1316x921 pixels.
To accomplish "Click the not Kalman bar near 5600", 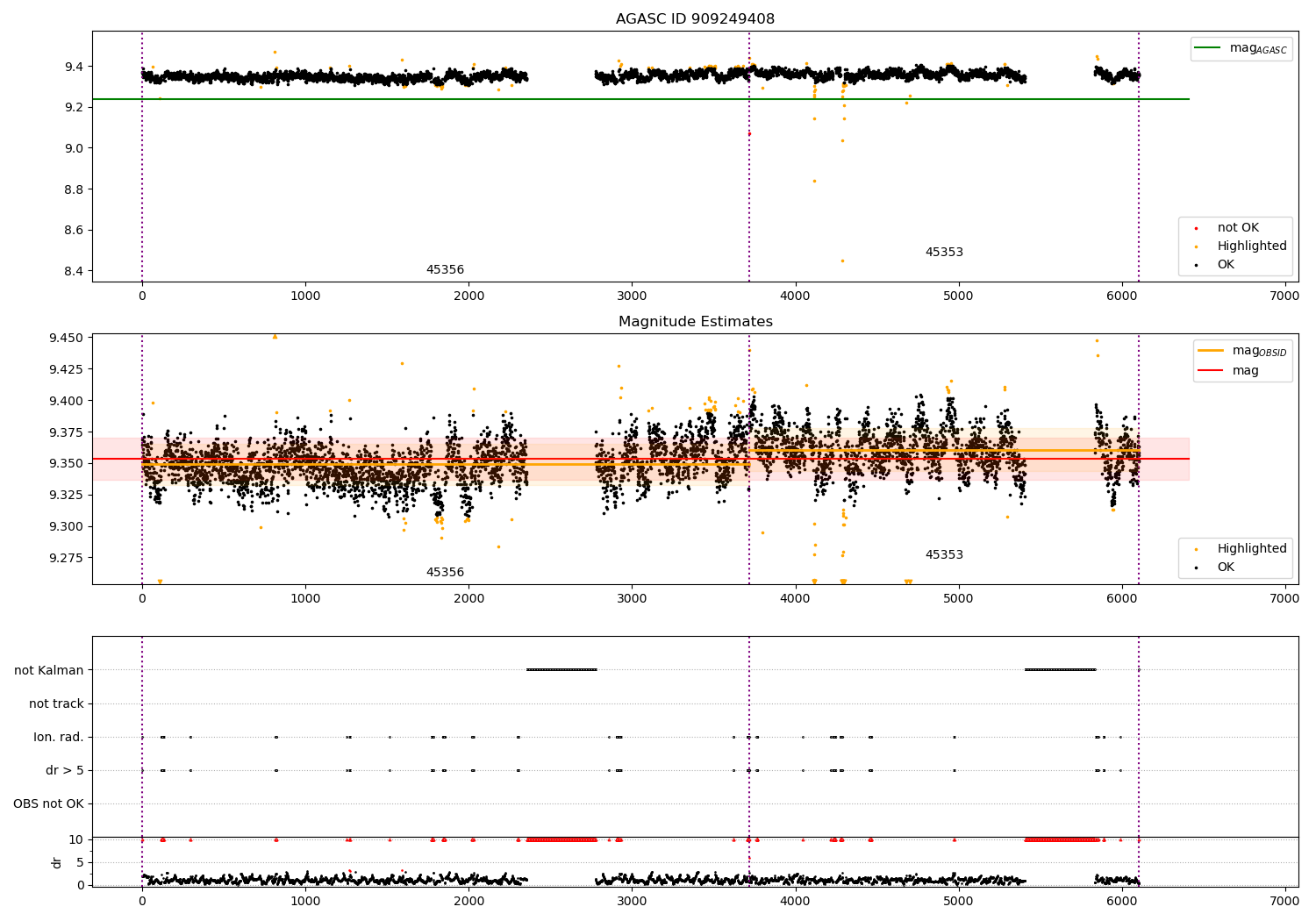I will 1061,670.
